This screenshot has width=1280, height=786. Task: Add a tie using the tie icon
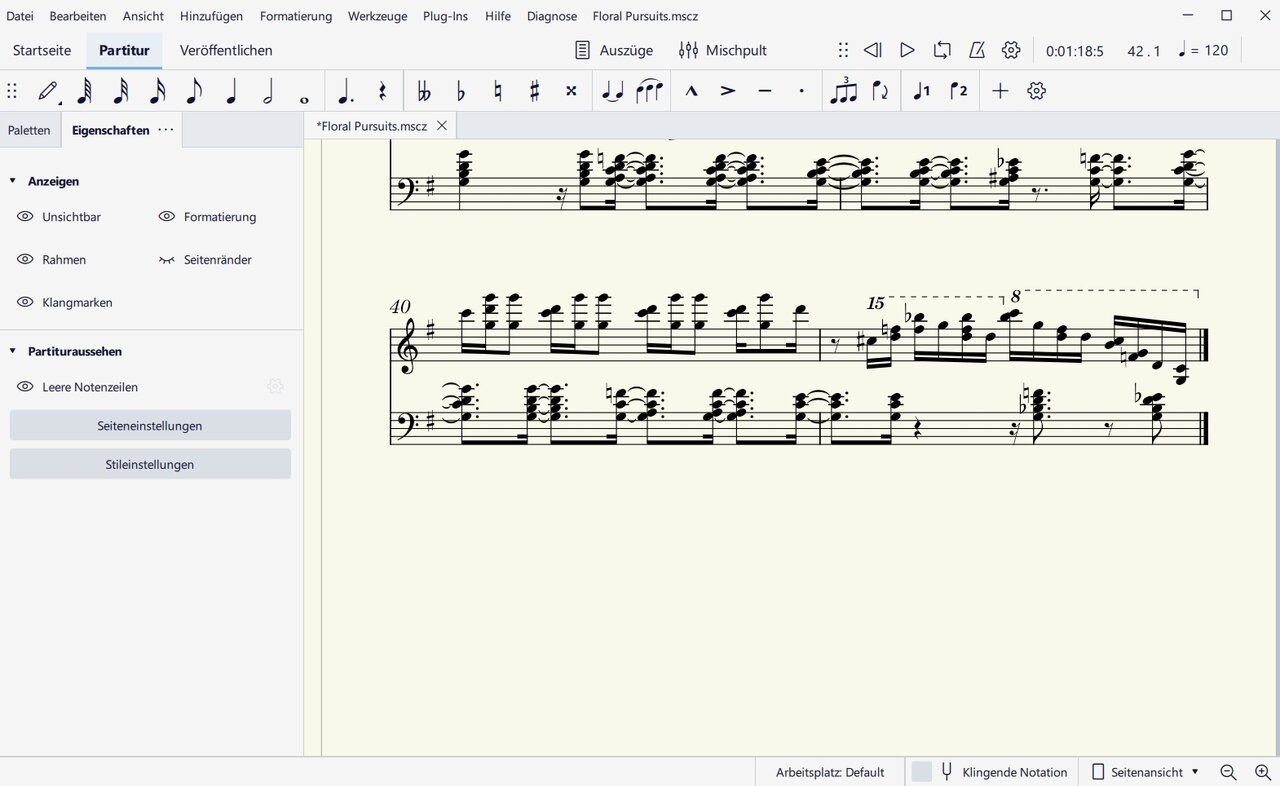pyautogui.click(x=612, y=91)
